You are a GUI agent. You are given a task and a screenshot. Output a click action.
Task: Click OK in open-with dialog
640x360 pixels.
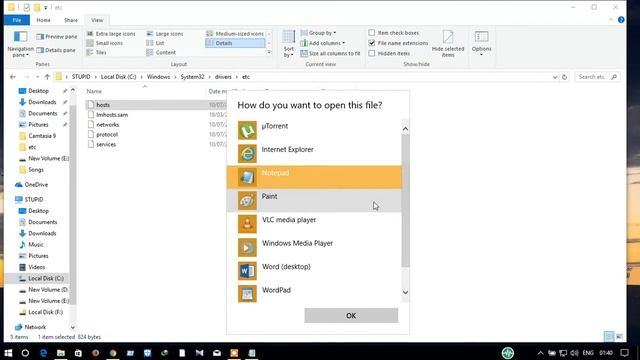coord(351,316)
